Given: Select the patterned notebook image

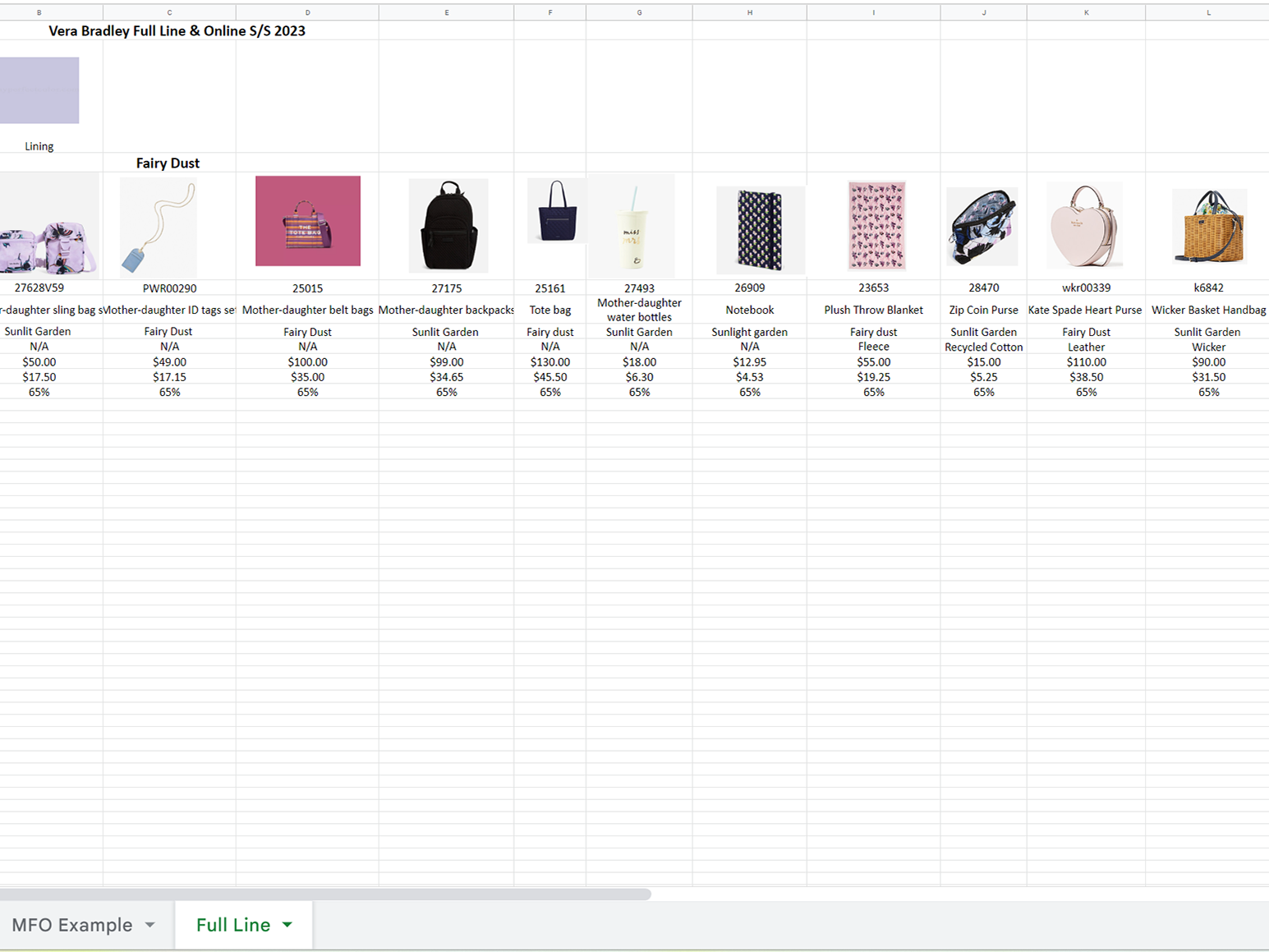Looking at the screenshot, I should (761, 230).
